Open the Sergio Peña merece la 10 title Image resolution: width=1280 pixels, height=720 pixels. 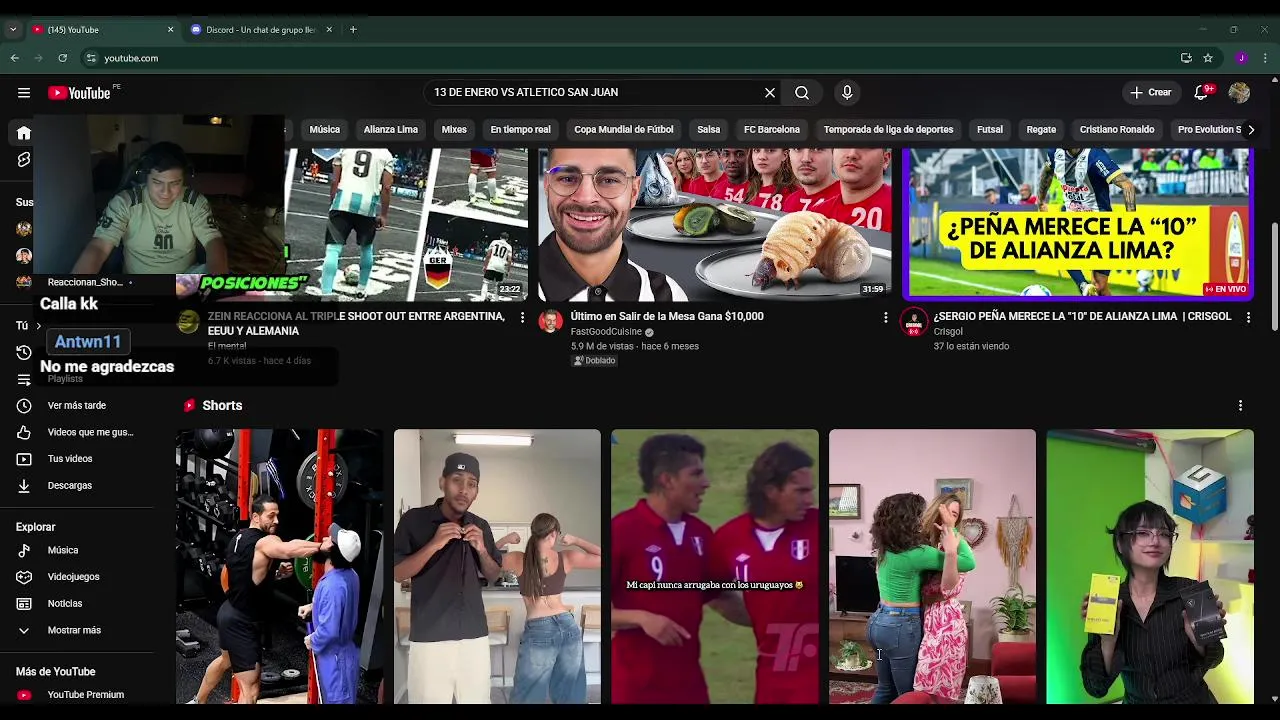pyautogui.click(x=1082, y=317)
